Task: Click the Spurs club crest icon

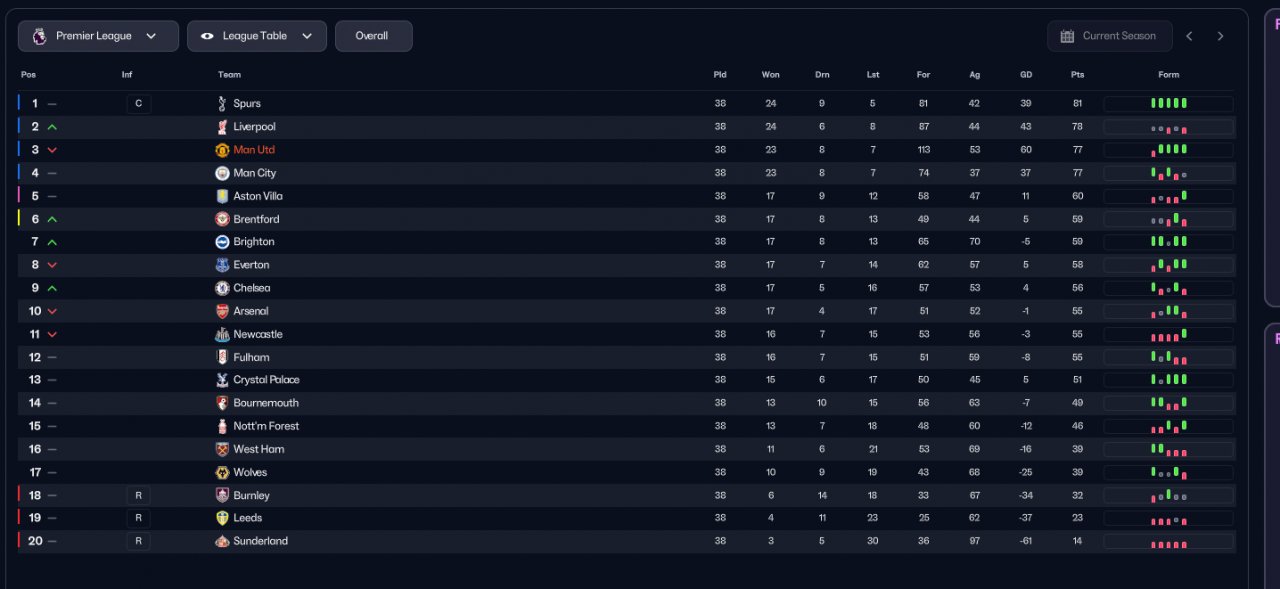Action: pyautogui.click(x=222, y=104)
